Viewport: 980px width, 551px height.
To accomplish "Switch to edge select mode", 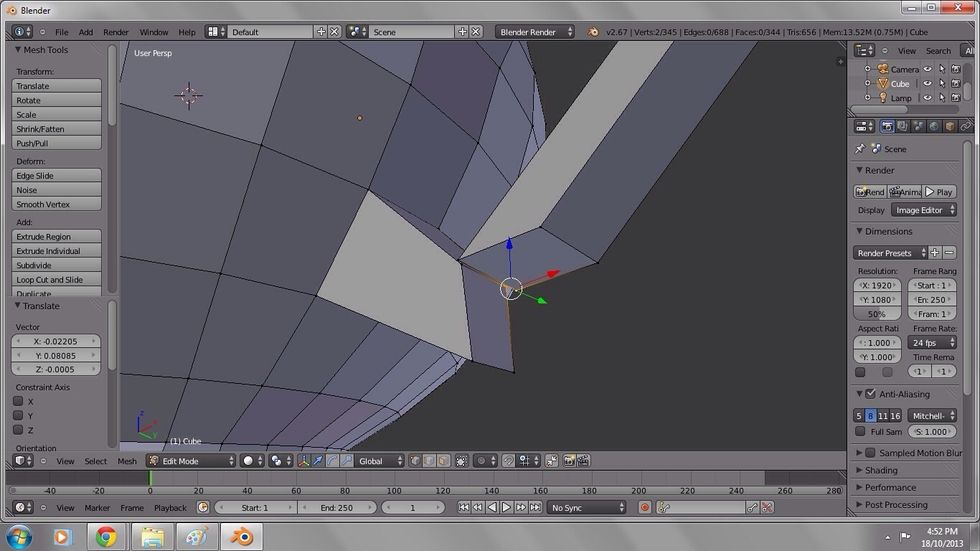I will pos(429,460).
